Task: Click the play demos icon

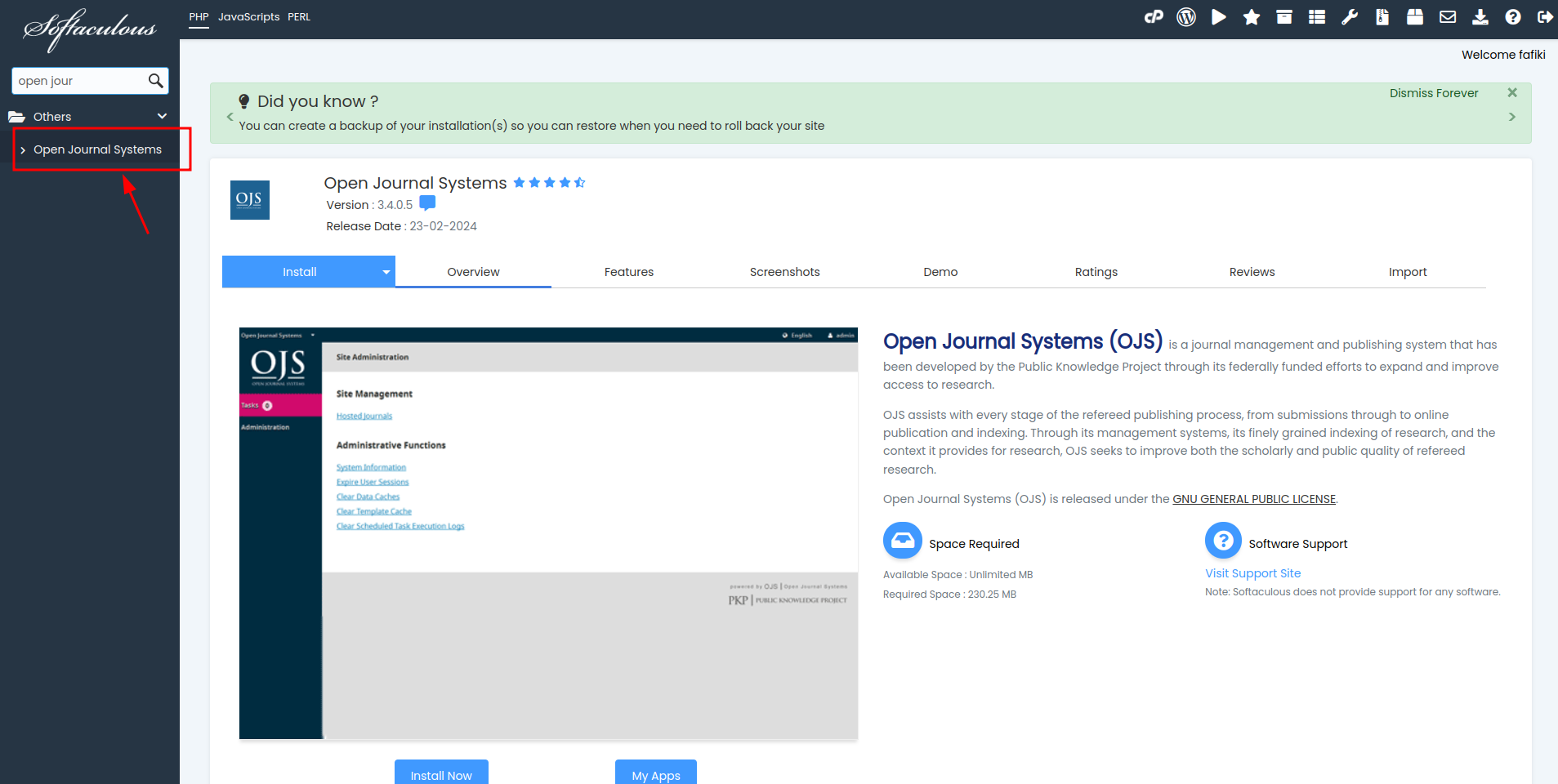Action: tap(1219, 16)
